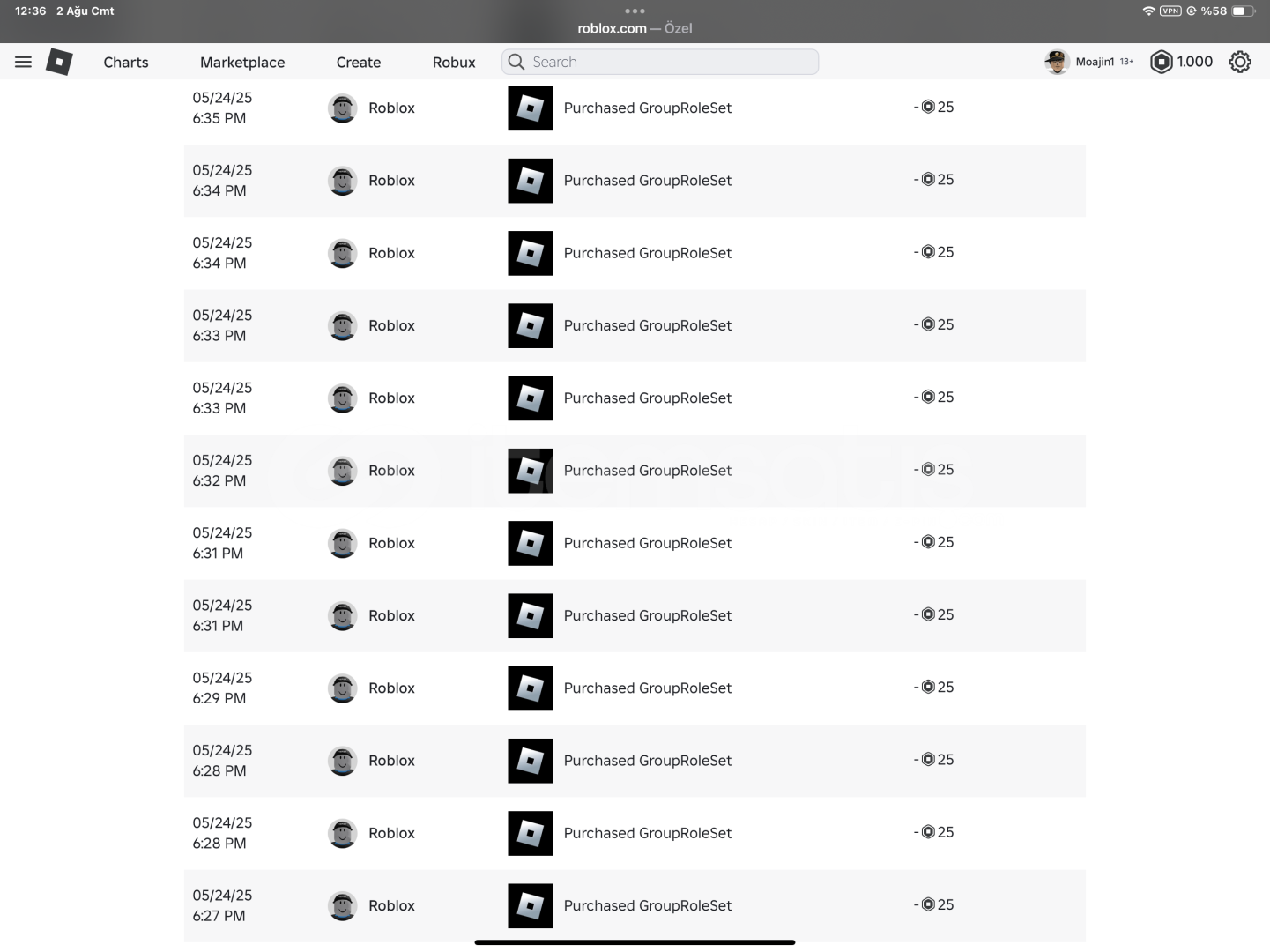Click the battery indicator in status bar
This screenshot has height=952, width=1270.
(x=1243, y=11)
